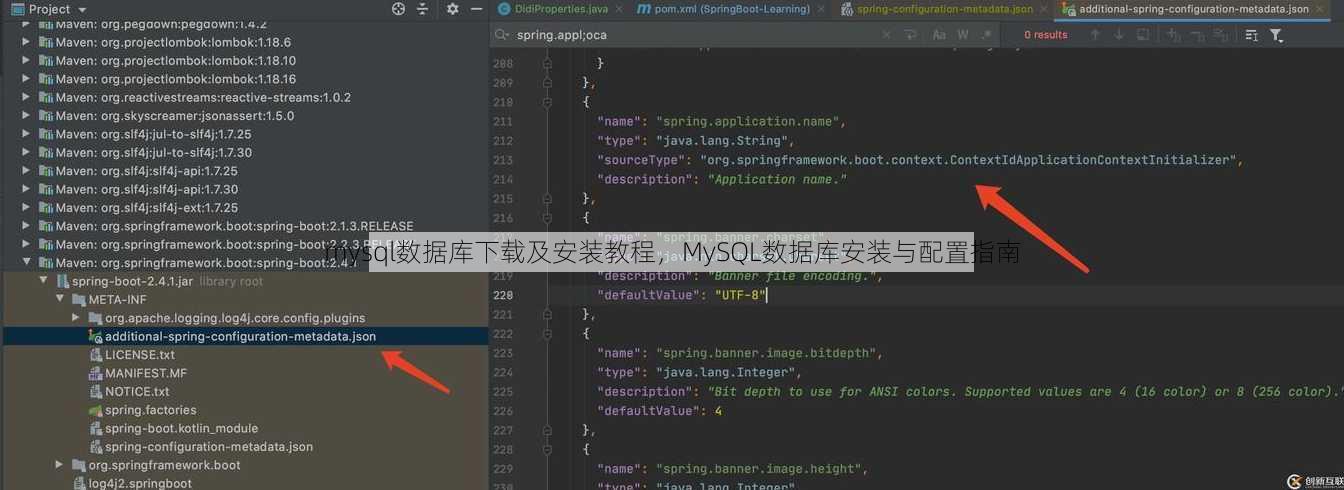Click the "UTF-8" defaultValue in editor
The height and width of the screenshot is (490, 1344).
point(739,295)
